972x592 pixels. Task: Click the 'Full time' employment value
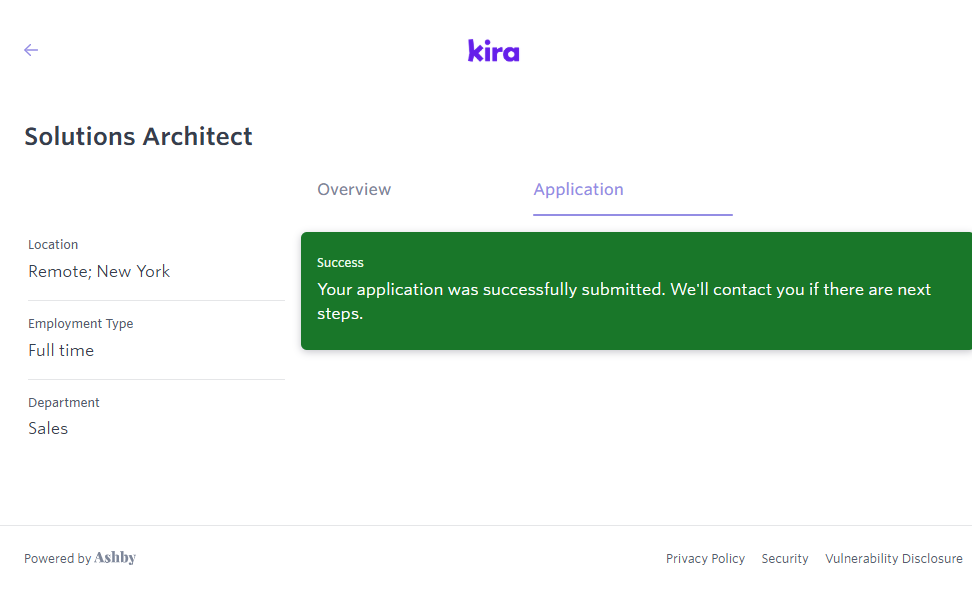(61, 350)
